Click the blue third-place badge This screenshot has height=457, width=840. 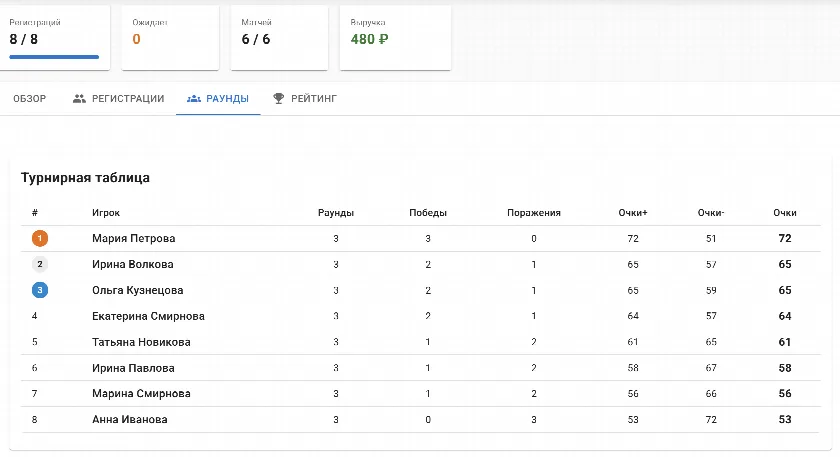[40, 290]
